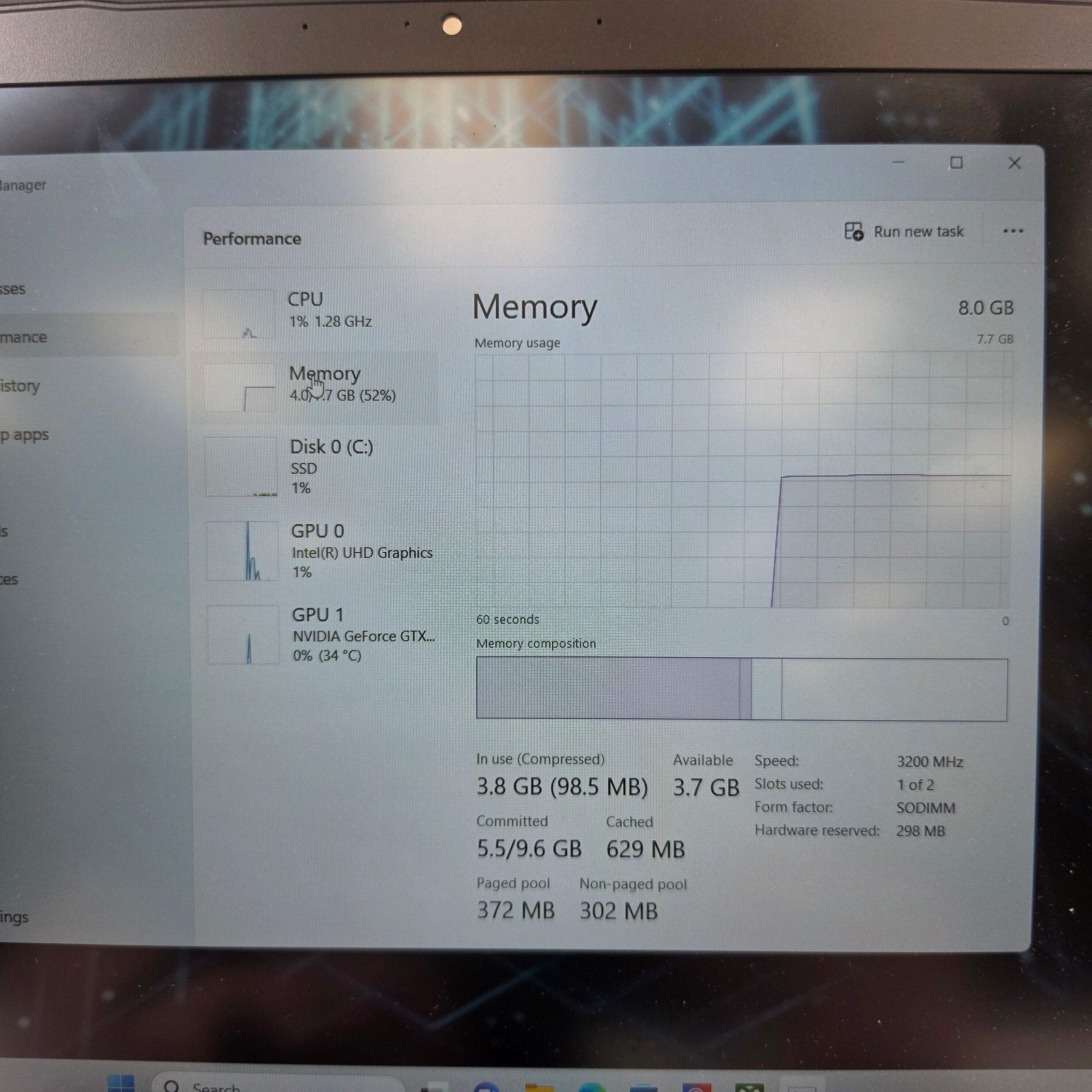Click the Performance page heading
This screenshot has height=1092, width=1092.
[x=252, y=239]
